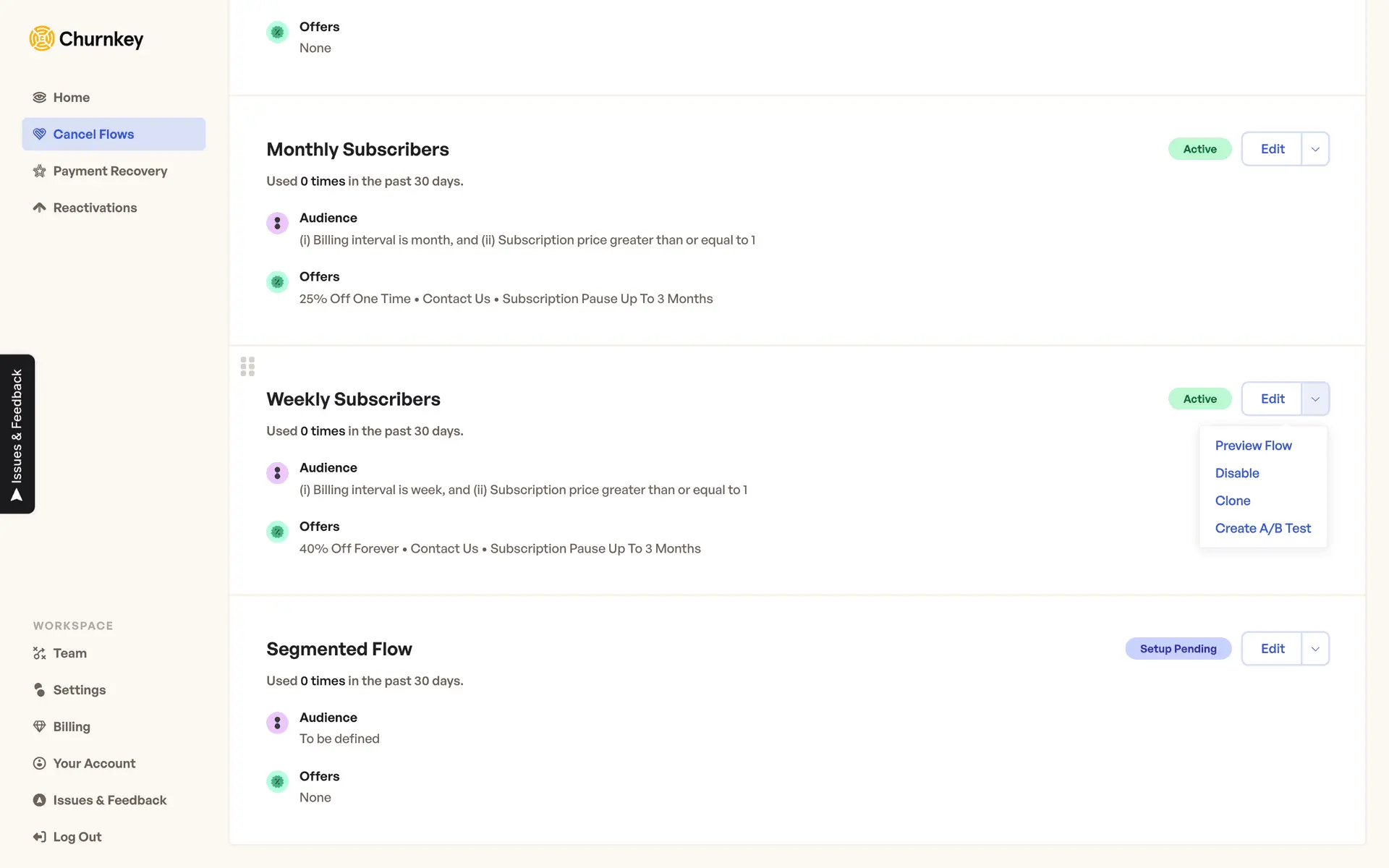Collapse the Weekly Subscribers dropdown chevron

1315,399
